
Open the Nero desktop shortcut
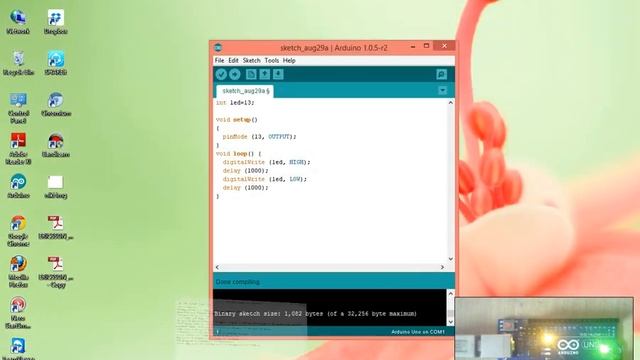[18, 313]
